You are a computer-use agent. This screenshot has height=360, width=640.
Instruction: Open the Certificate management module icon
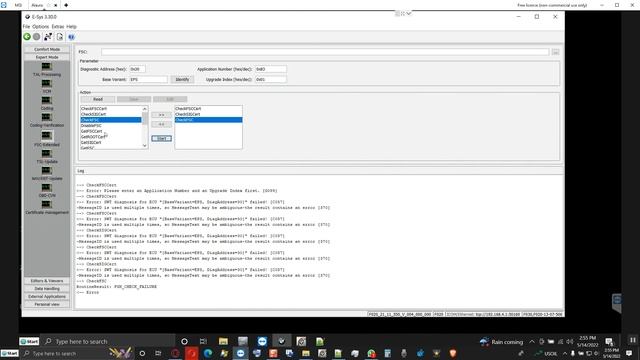point(47,204)
